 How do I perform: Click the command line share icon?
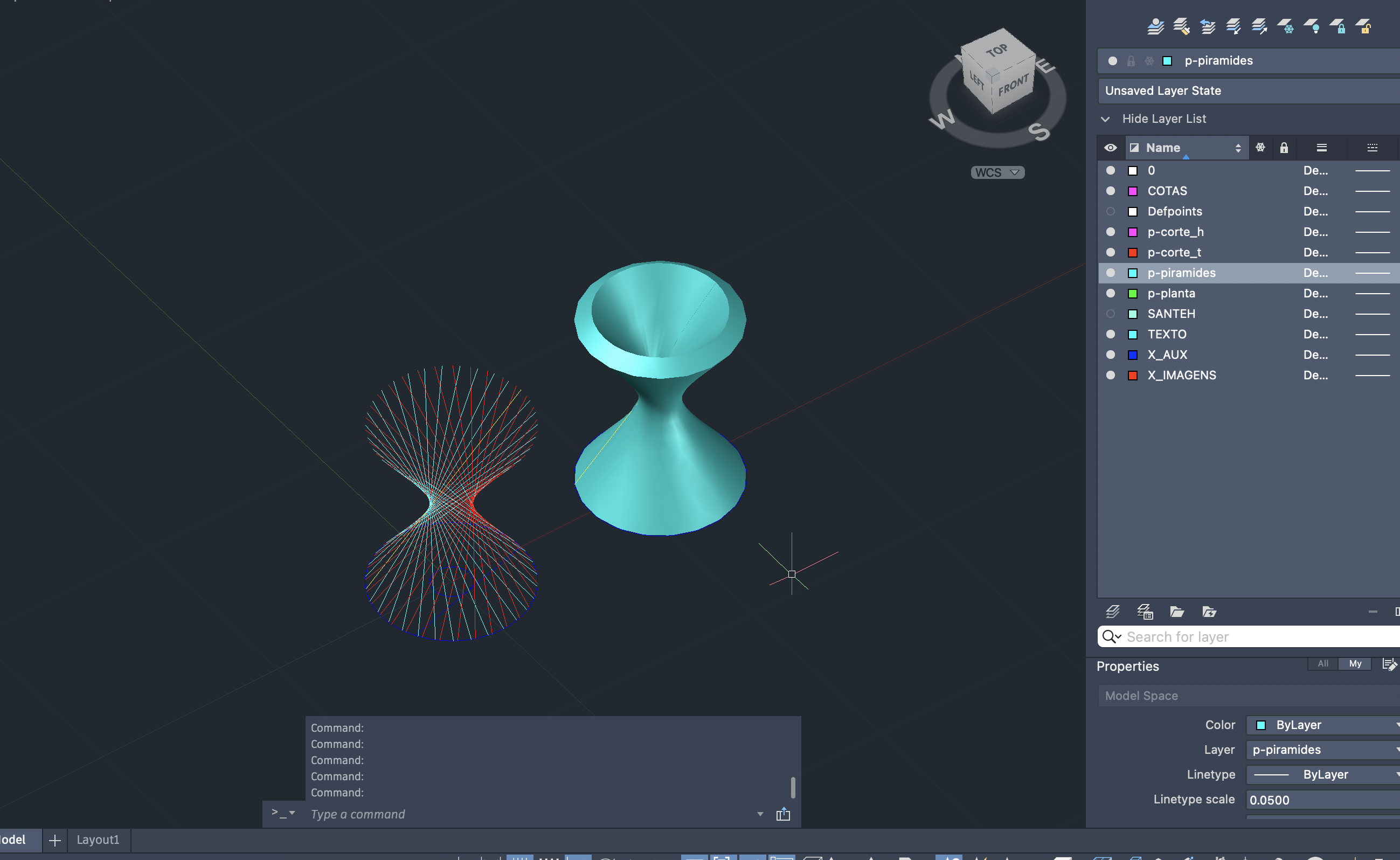coord(783,814)
